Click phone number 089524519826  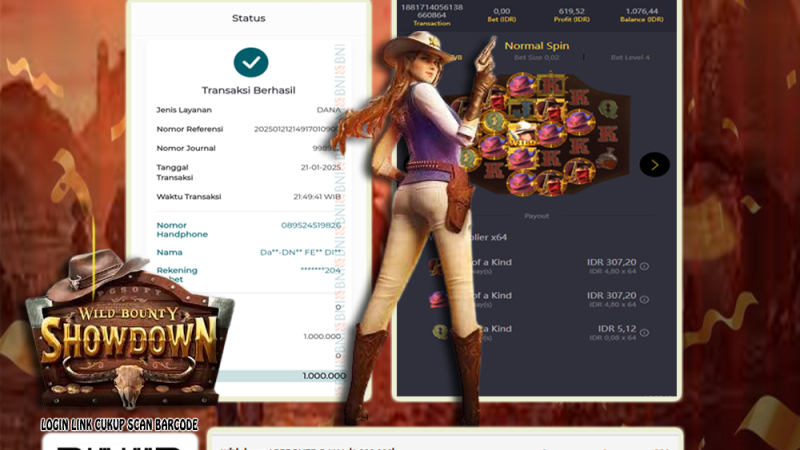click(x=311, y=225)
